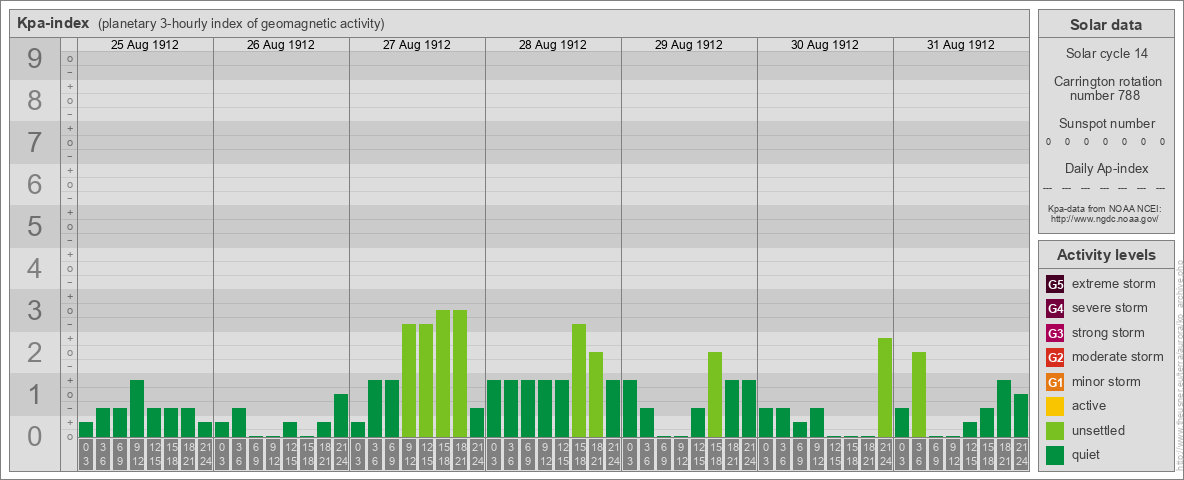
Task: Click the Kp scale number 5
Action: 35,226
